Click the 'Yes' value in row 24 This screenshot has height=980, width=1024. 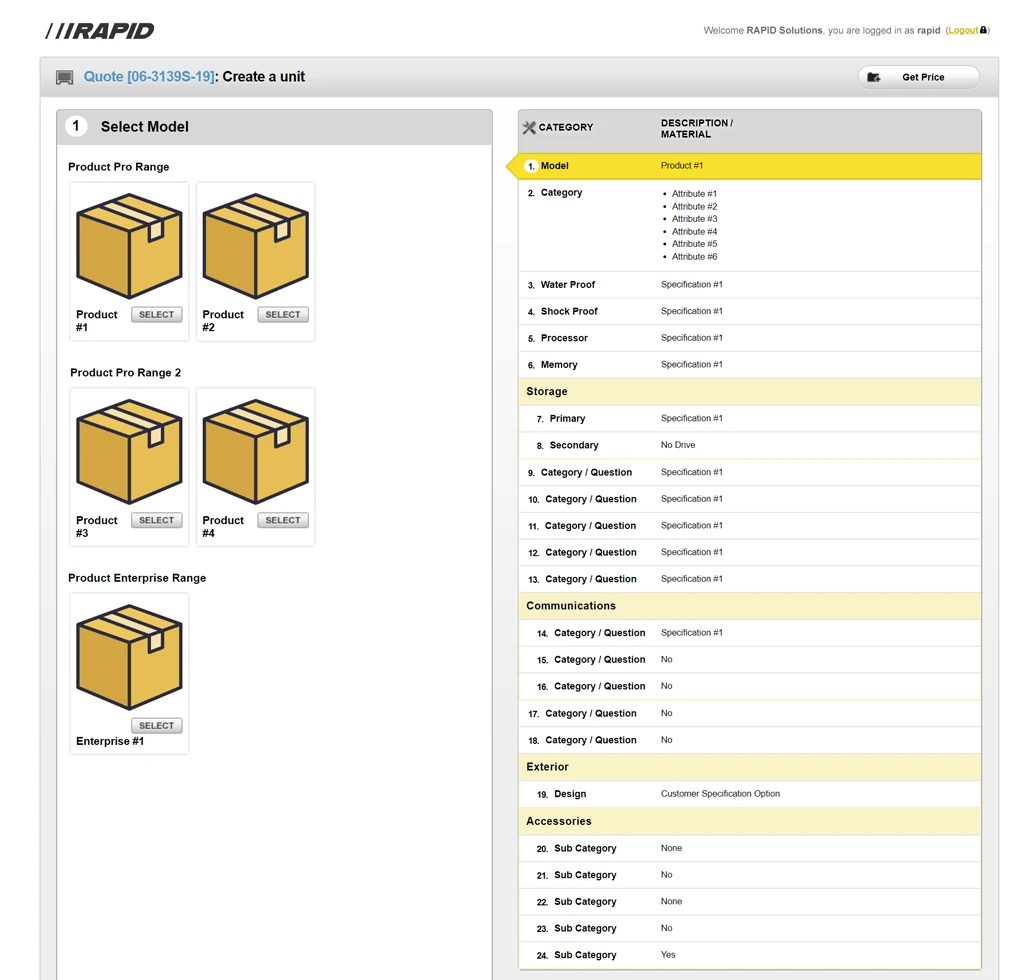pos(668,955)
